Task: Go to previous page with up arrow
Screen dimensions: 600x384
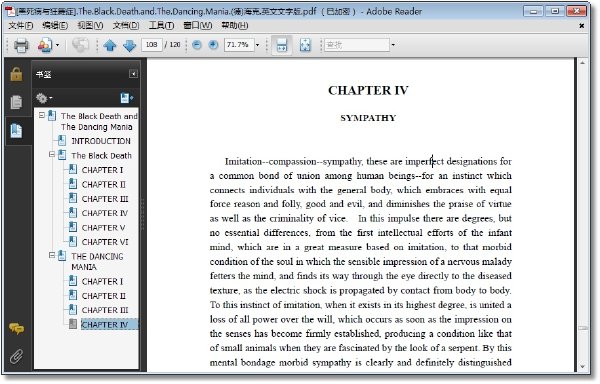Action: click(110, 46)
